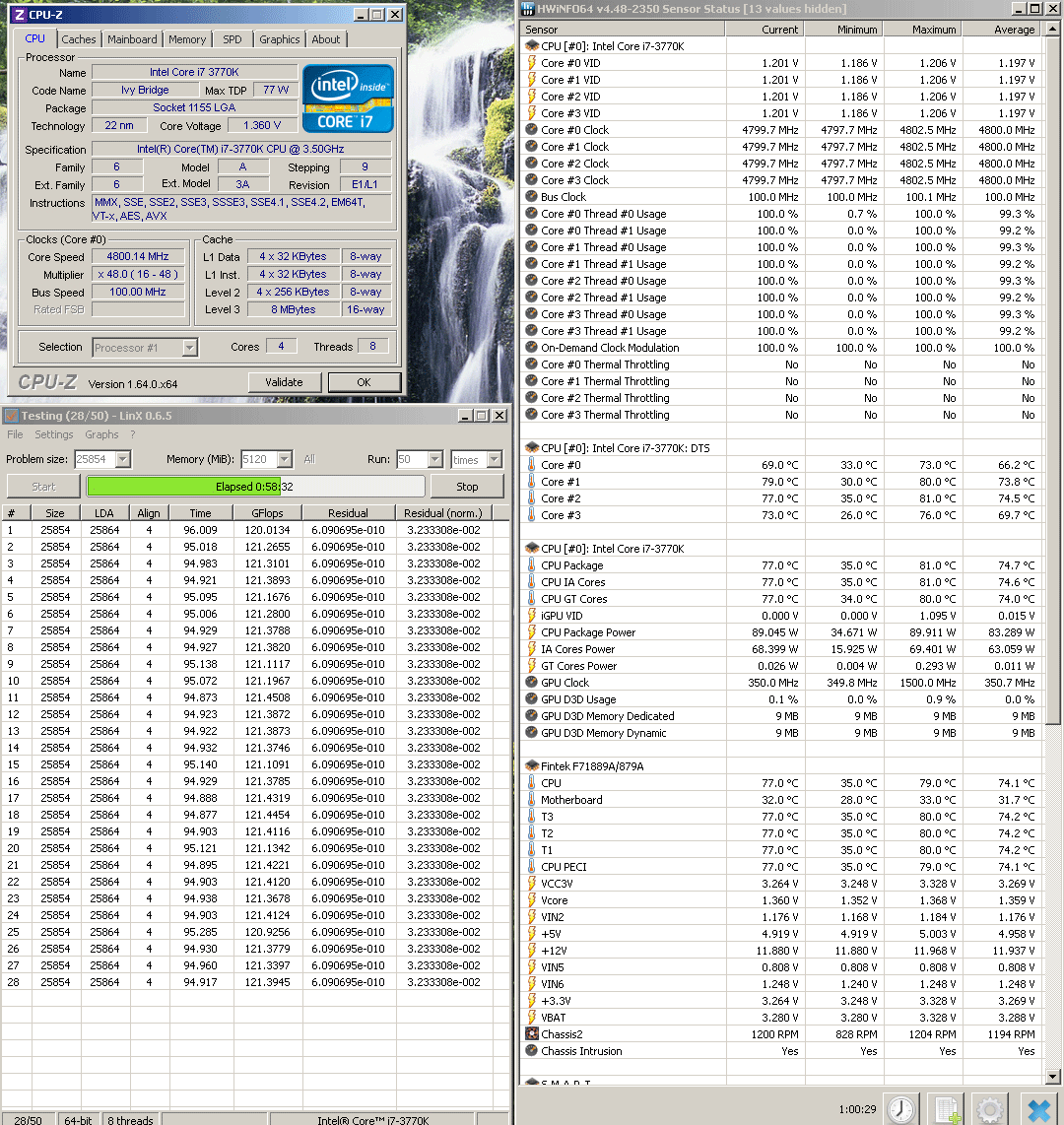The width and height of the screenshot is (1064, 1125).
Task: Expand the Memory (MiB) dropdown
Action: tap(285, 459)
